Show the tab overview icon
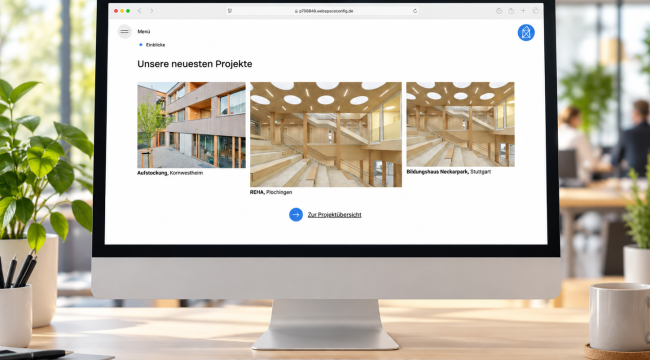650x360 pixels. click(535, 11)
